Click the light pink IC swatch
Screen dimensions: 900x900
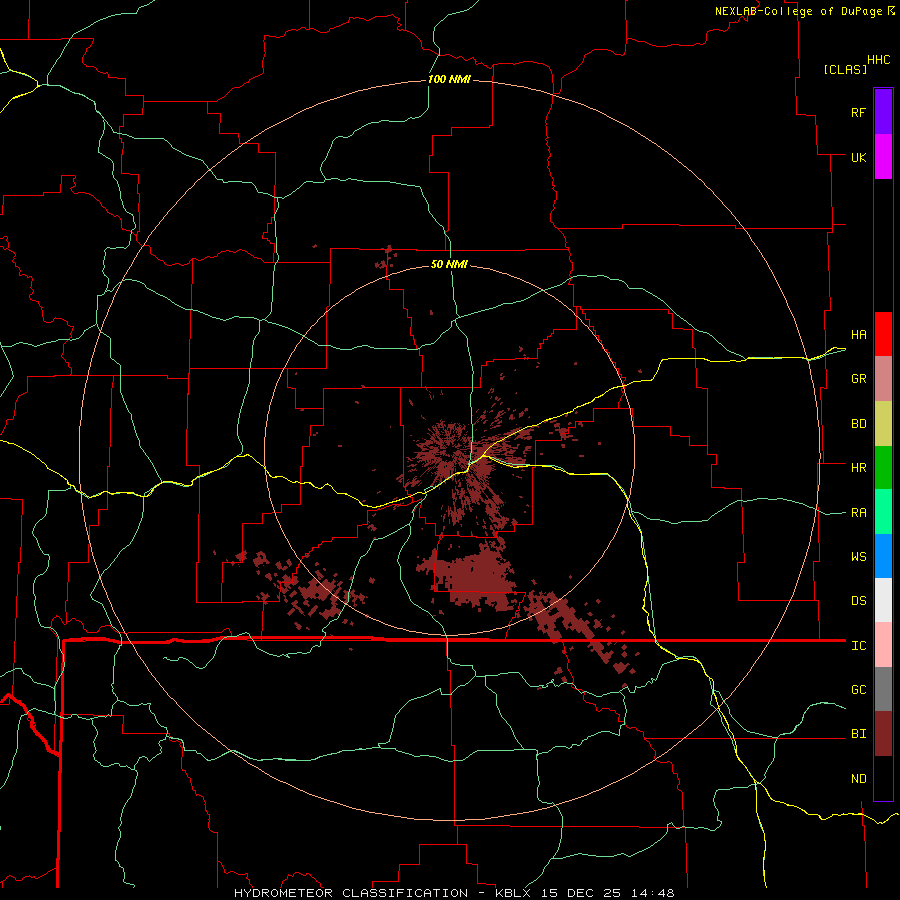pyautogui.click(x=883, y=645)
